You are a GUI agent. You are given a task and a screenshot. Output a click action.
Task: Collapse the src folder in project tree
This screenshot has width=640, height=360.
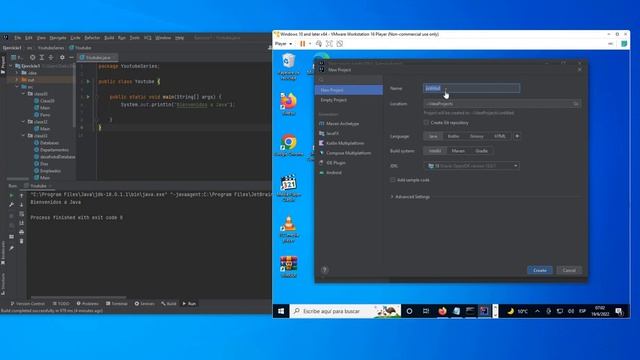[x=17, y=87]
